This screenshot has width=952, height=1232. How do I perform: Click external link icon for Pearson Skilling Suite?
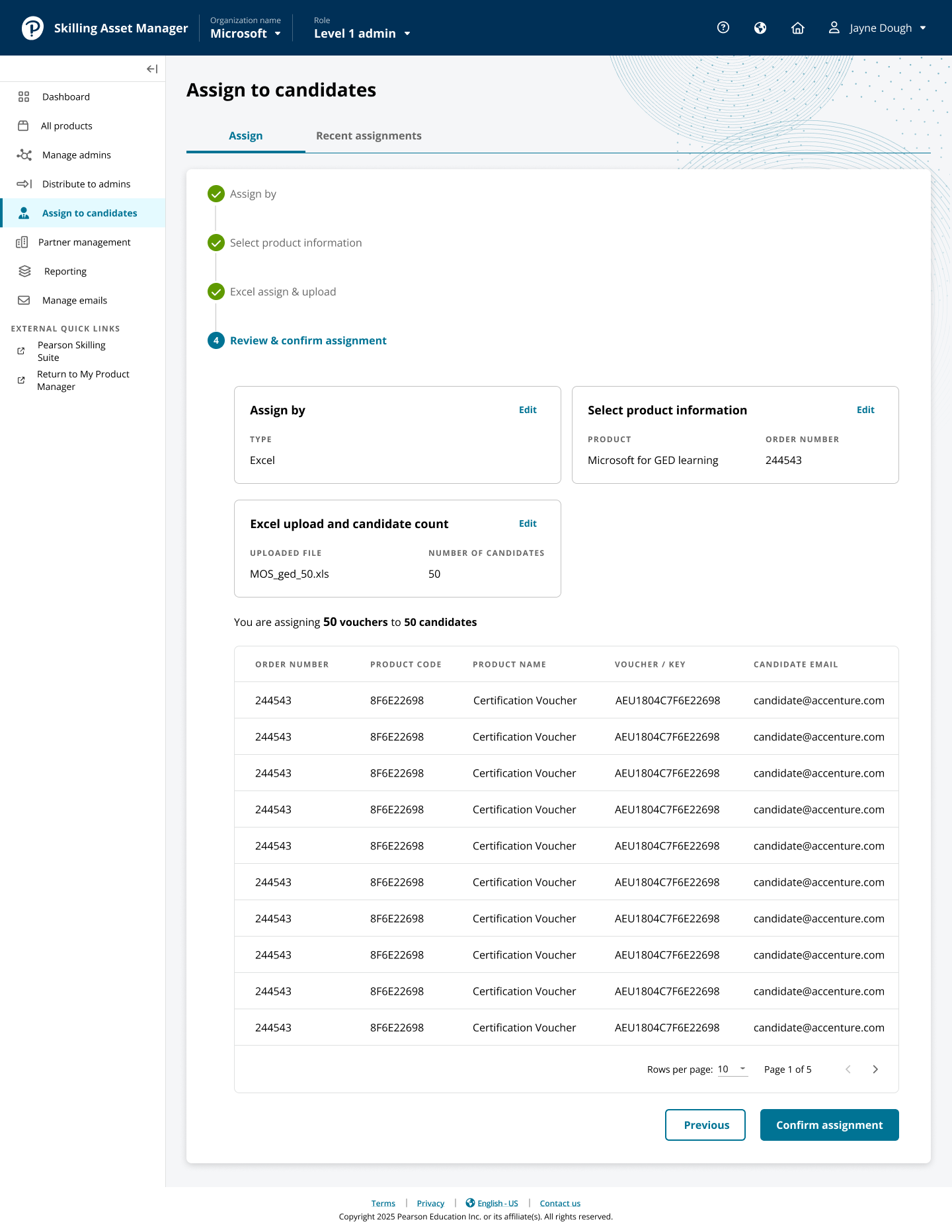21,351
